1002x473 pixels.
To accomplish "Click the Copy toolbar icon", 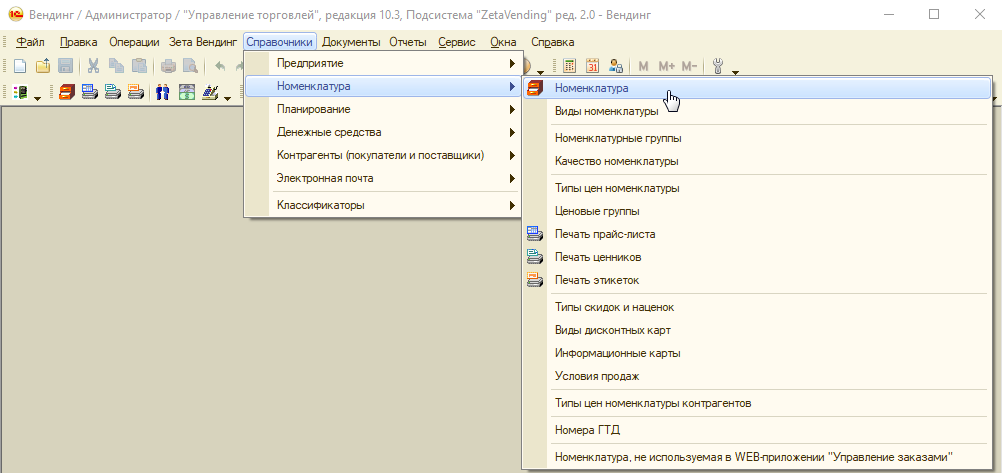I will click(116, 66).
